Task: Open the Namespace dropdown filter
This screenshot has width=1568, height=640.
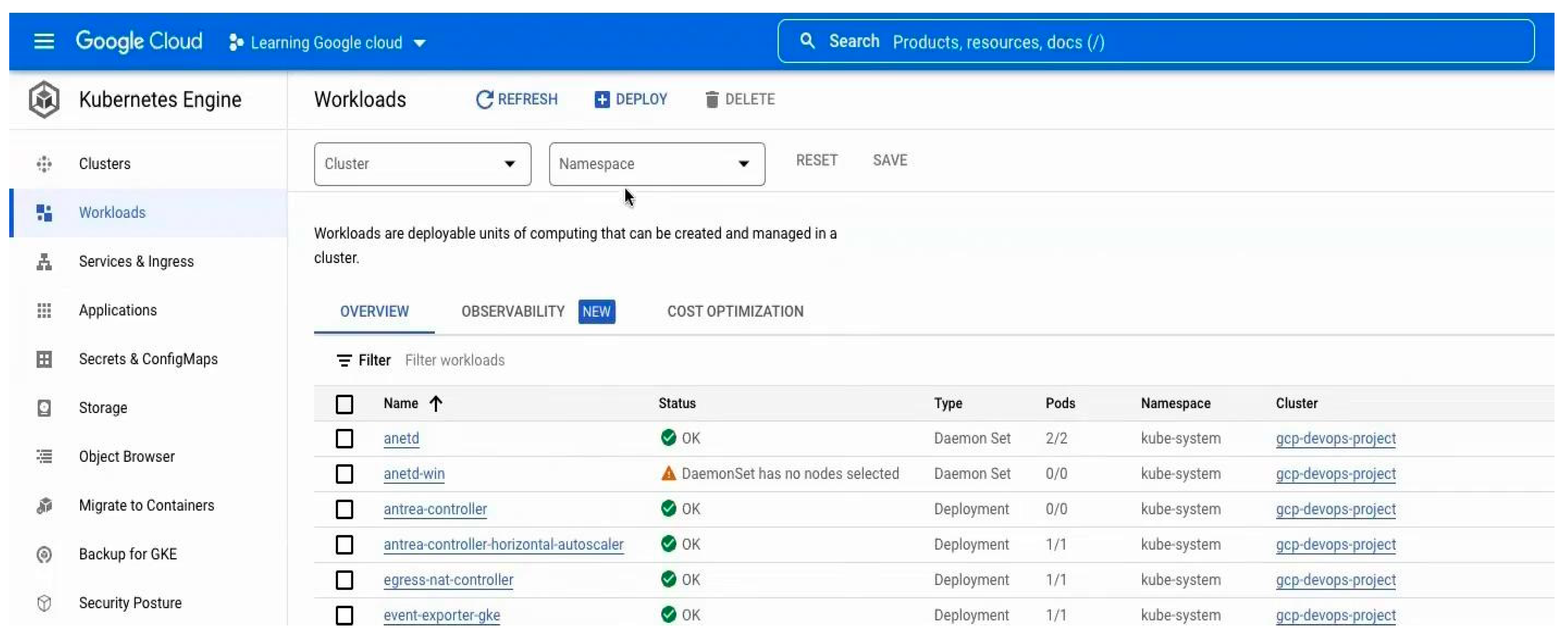Action: pos(656,164)
